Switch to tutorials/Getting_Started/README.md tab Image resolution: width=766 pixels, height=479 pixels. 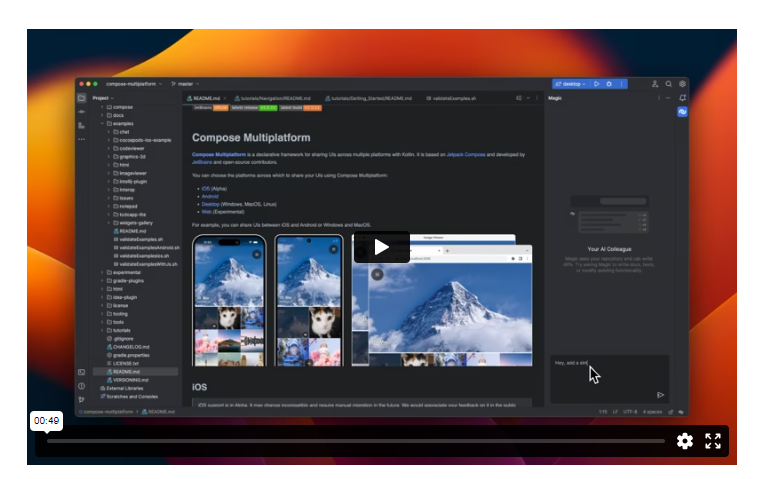tap(368, 98)
